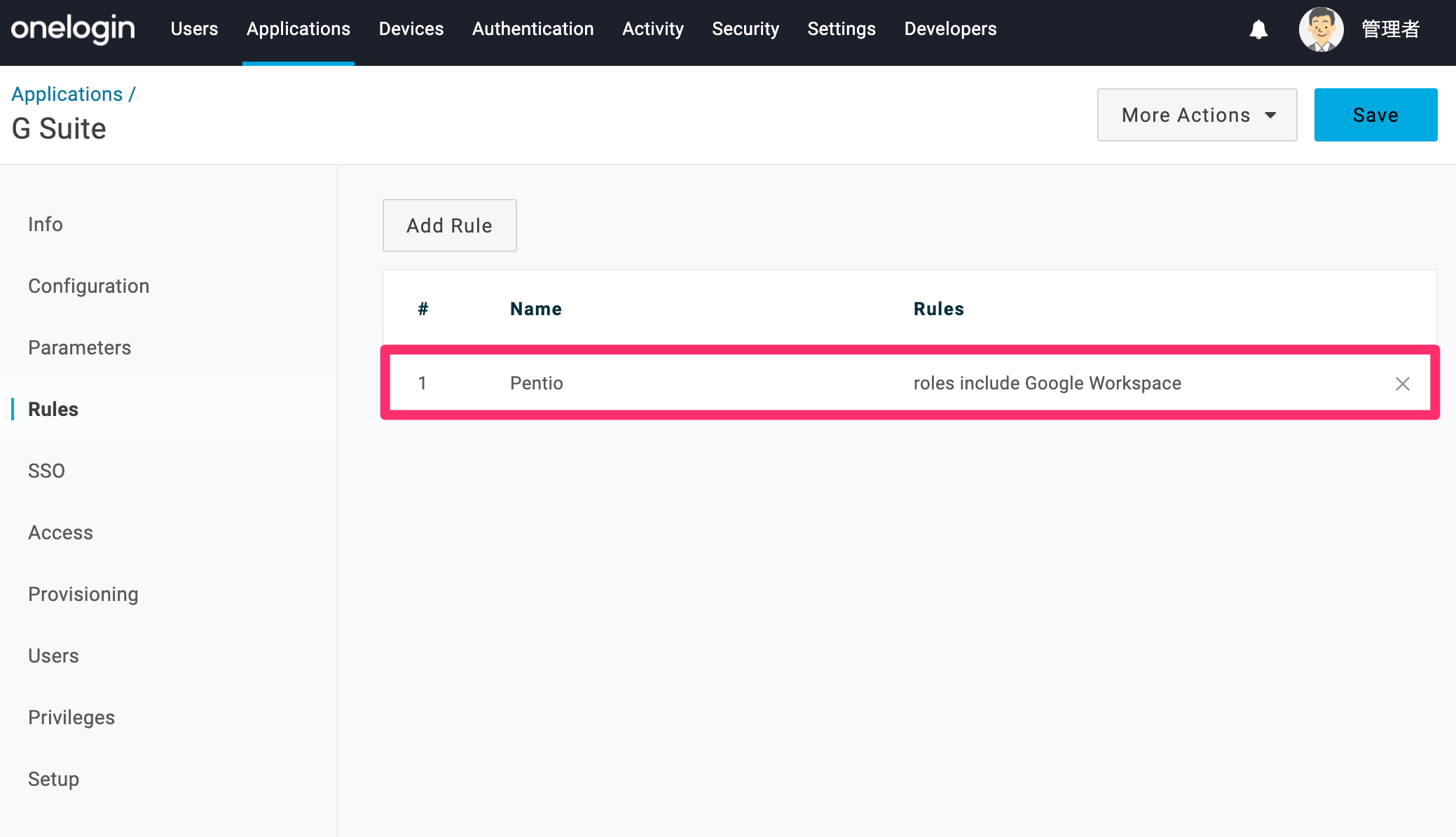Open the Settings top menu

pos(842,29)
